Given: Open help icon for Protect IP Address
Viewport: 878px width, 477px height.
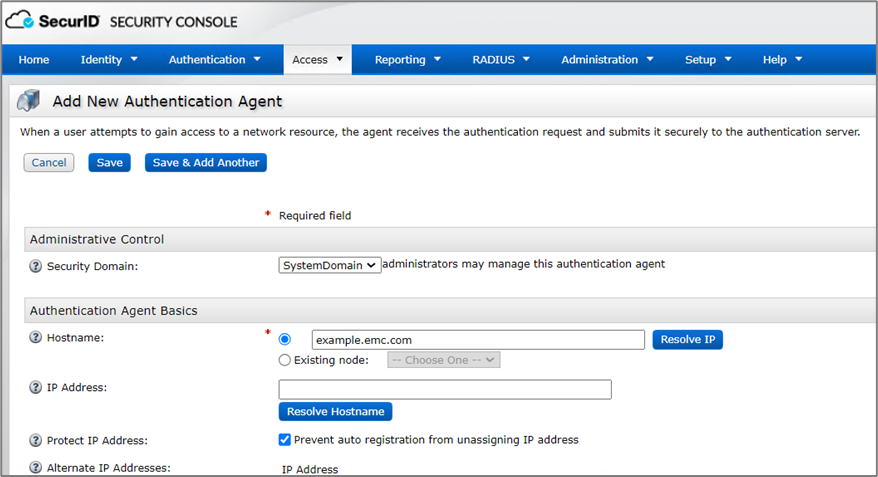Looking at the screenshot, I should [x=36, y=440].
